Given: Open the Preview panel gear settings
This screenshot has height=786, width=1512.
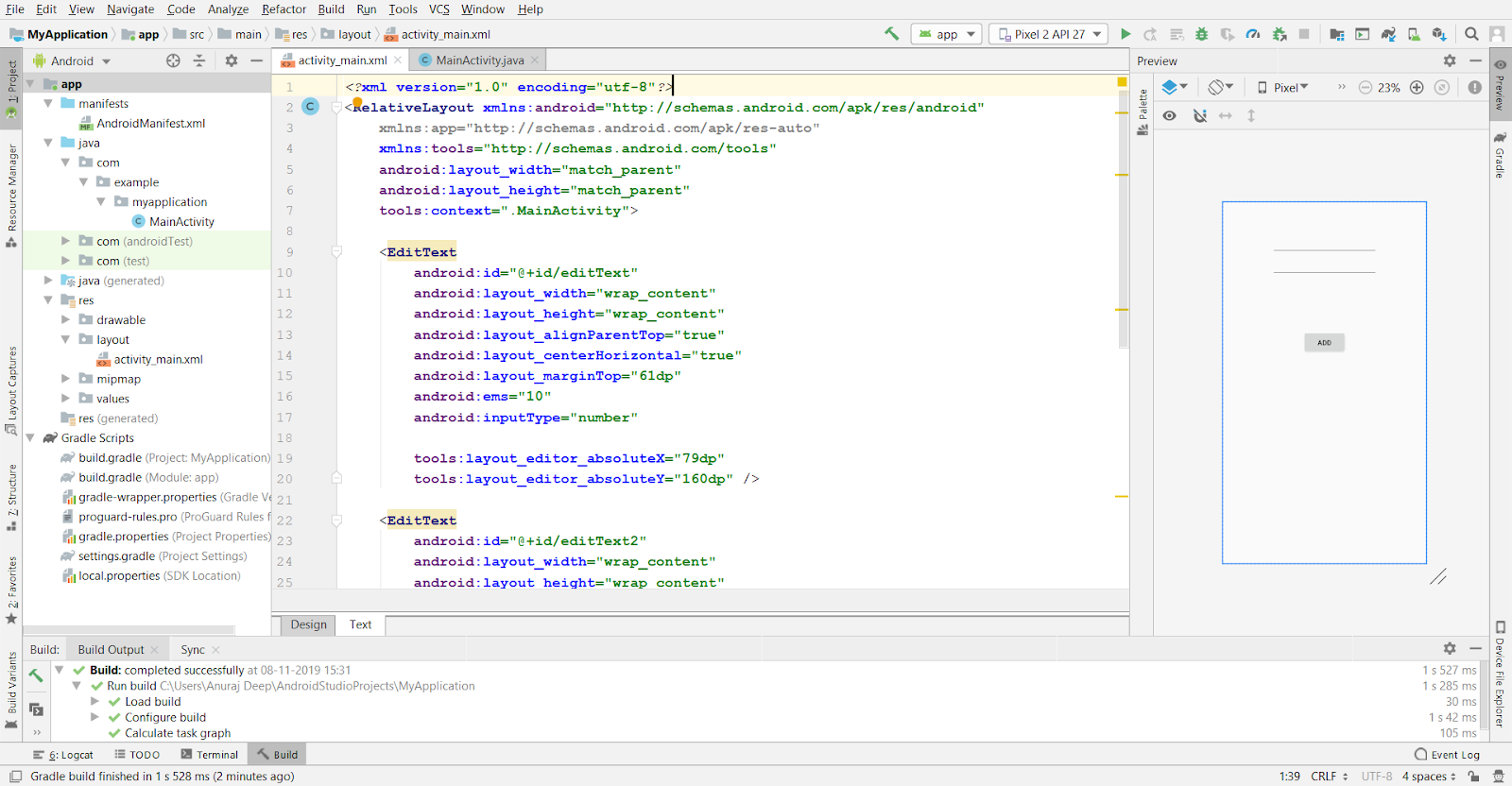Looking at the screenshot, I should coord(1450,60).
